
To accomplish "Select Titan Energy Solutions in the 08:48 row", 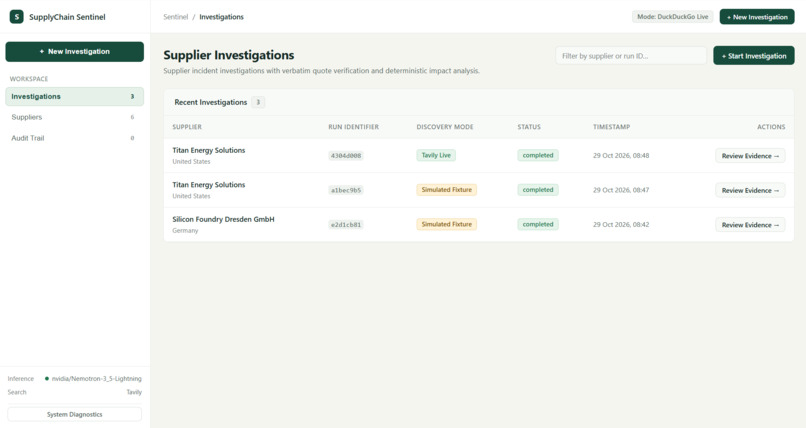I will (209, 150).
